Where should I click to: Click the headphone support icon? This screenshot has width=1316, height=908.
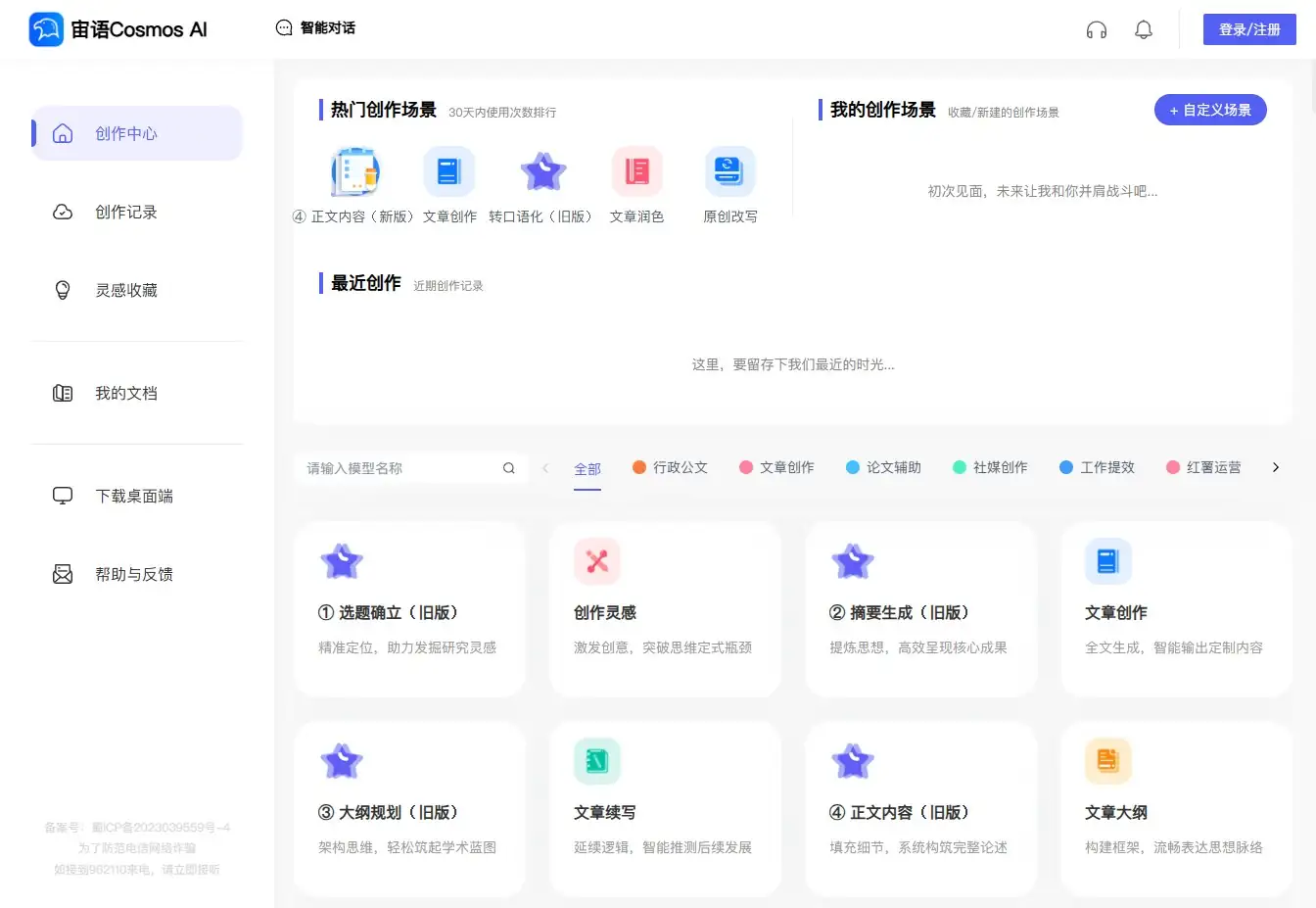pos(1097,29)
